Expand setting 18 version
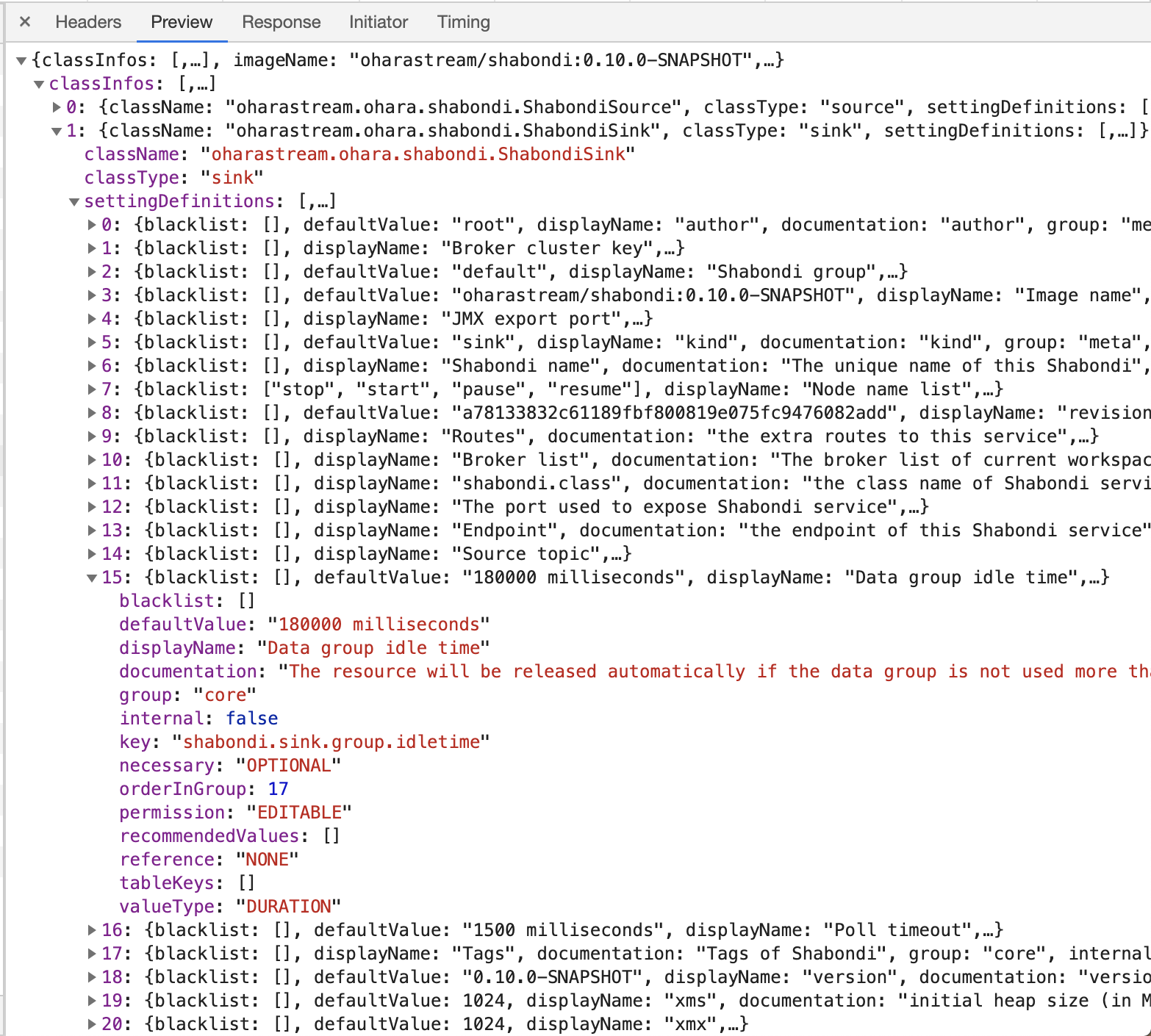This screenshot has width=1151, height=1036. (x=92, y=977)
